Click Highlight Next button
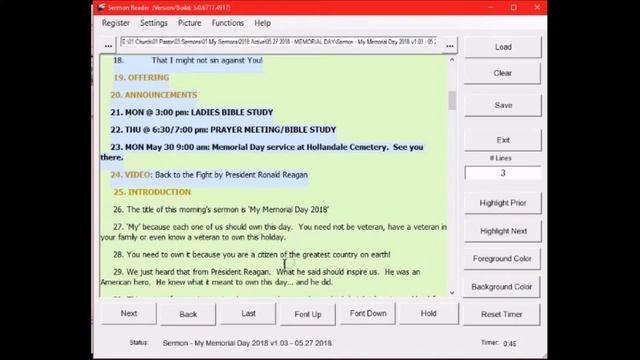Image resolution: width=640 pixels, height=360 pixels. click(503, 231)
